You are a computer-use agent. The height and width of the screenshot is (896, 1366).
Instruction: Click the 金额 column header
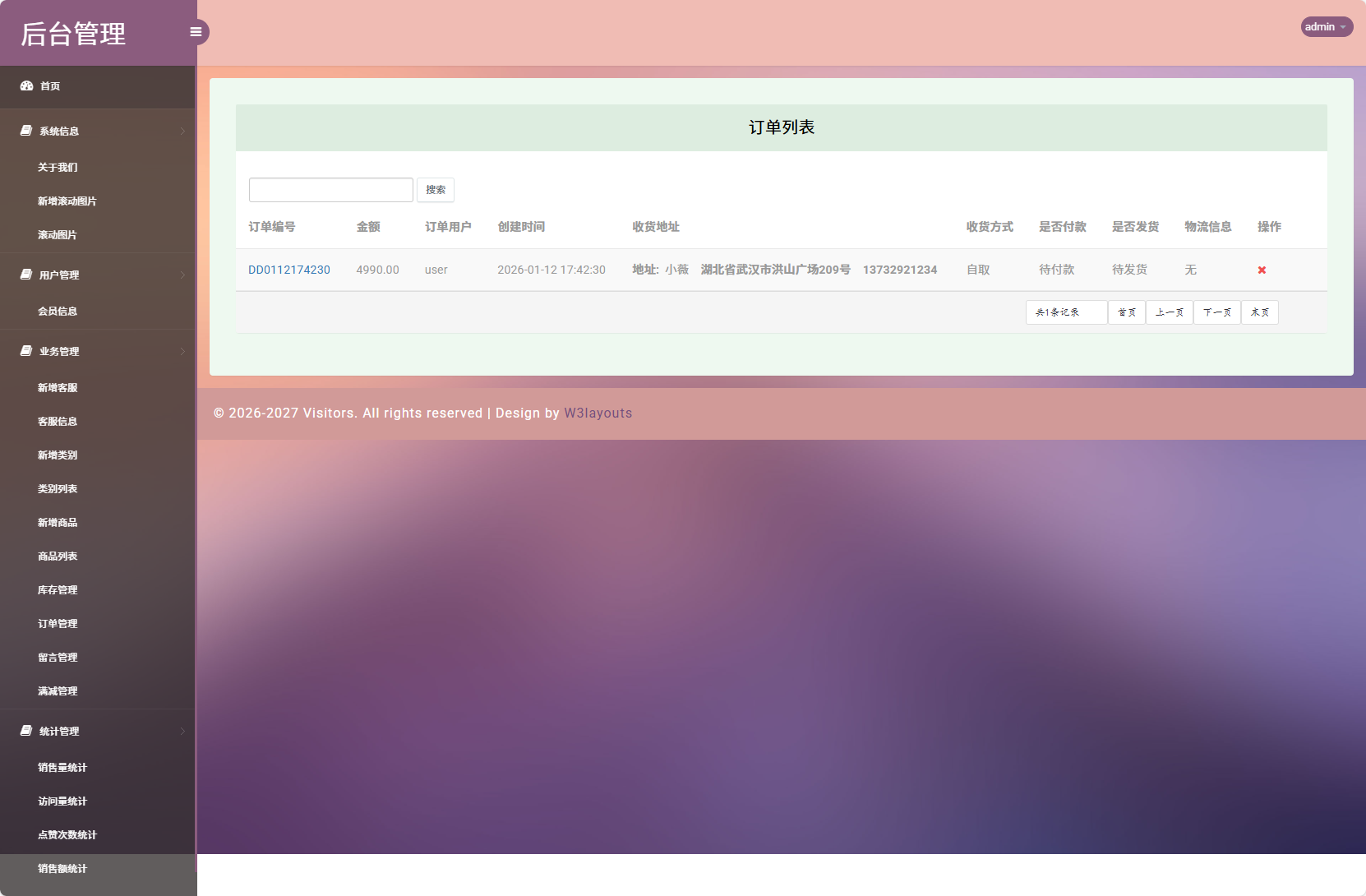(x=368, y=227)
